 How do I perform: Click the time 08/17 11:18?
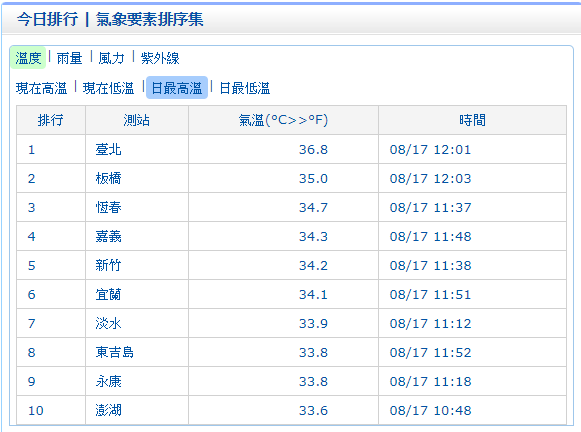[430, 382]
